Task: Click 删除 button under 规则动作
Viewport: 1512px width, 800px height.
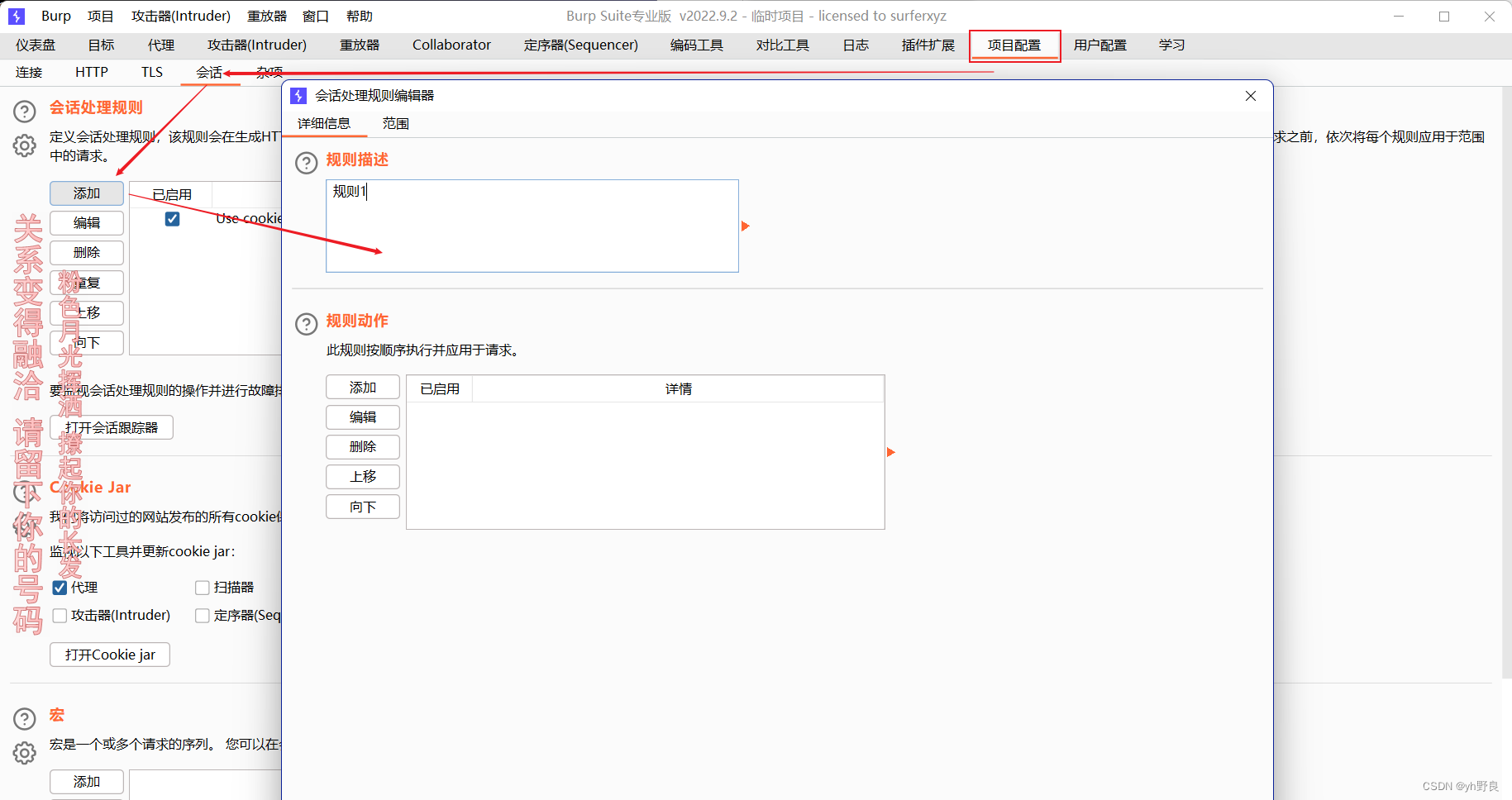Action: pos(363,447)
